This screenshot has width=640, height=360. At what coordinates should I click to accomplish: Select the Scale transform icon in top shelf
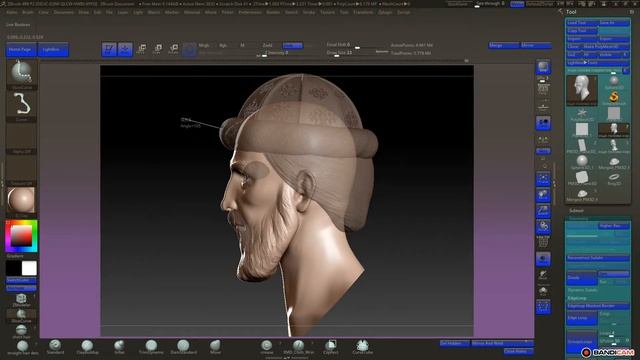(158, 49)
